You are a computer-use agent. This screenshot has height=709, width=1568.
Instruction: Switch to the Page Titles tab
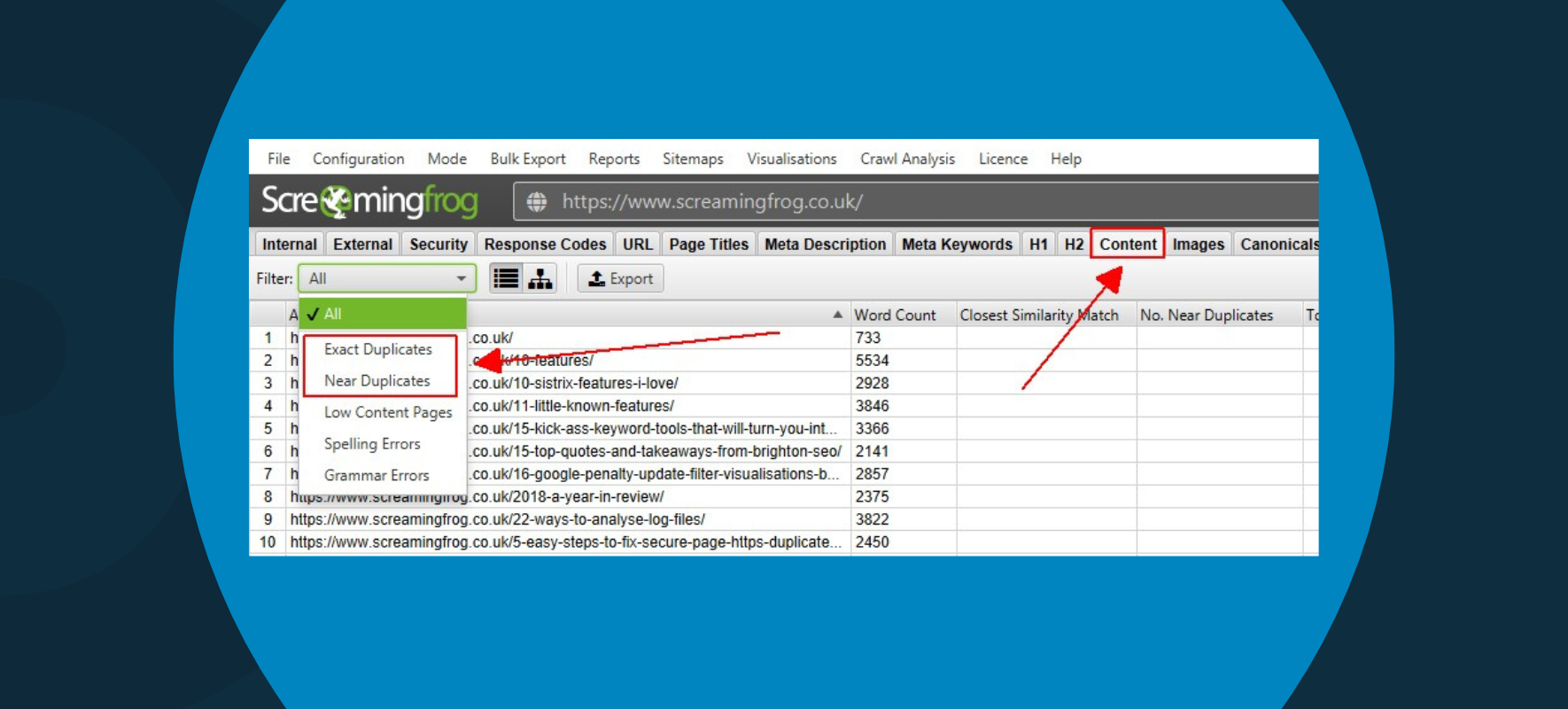point(709,245)
